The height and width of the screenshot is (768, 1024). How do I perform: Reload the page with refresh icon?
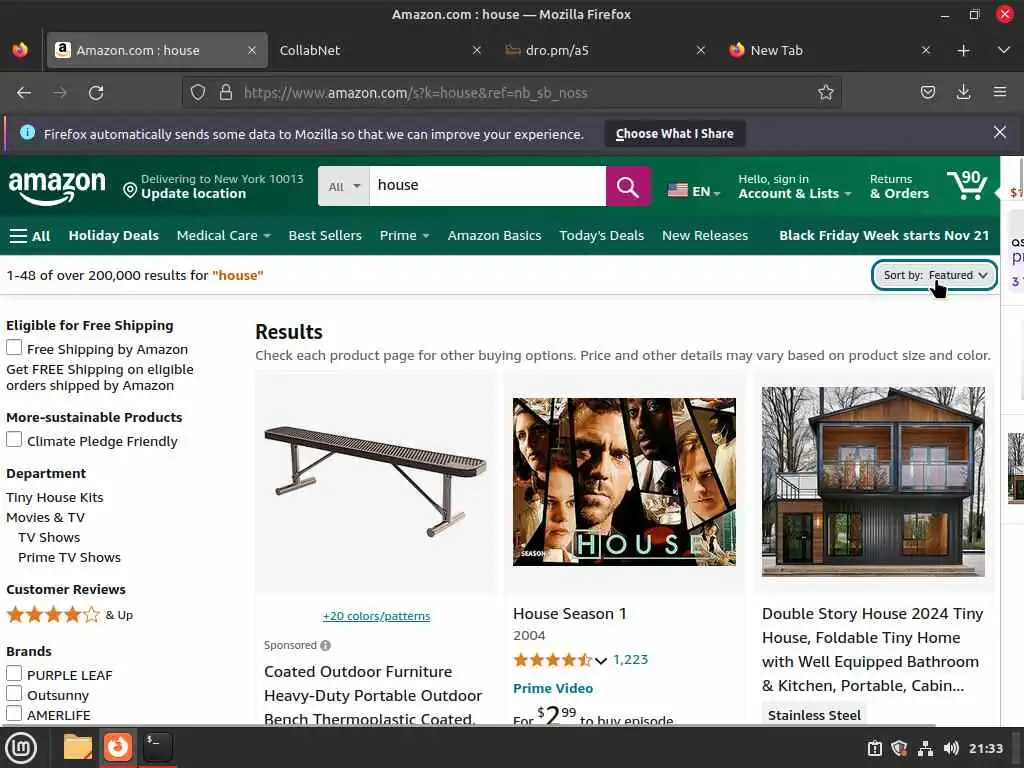click(x=96, y=93)
